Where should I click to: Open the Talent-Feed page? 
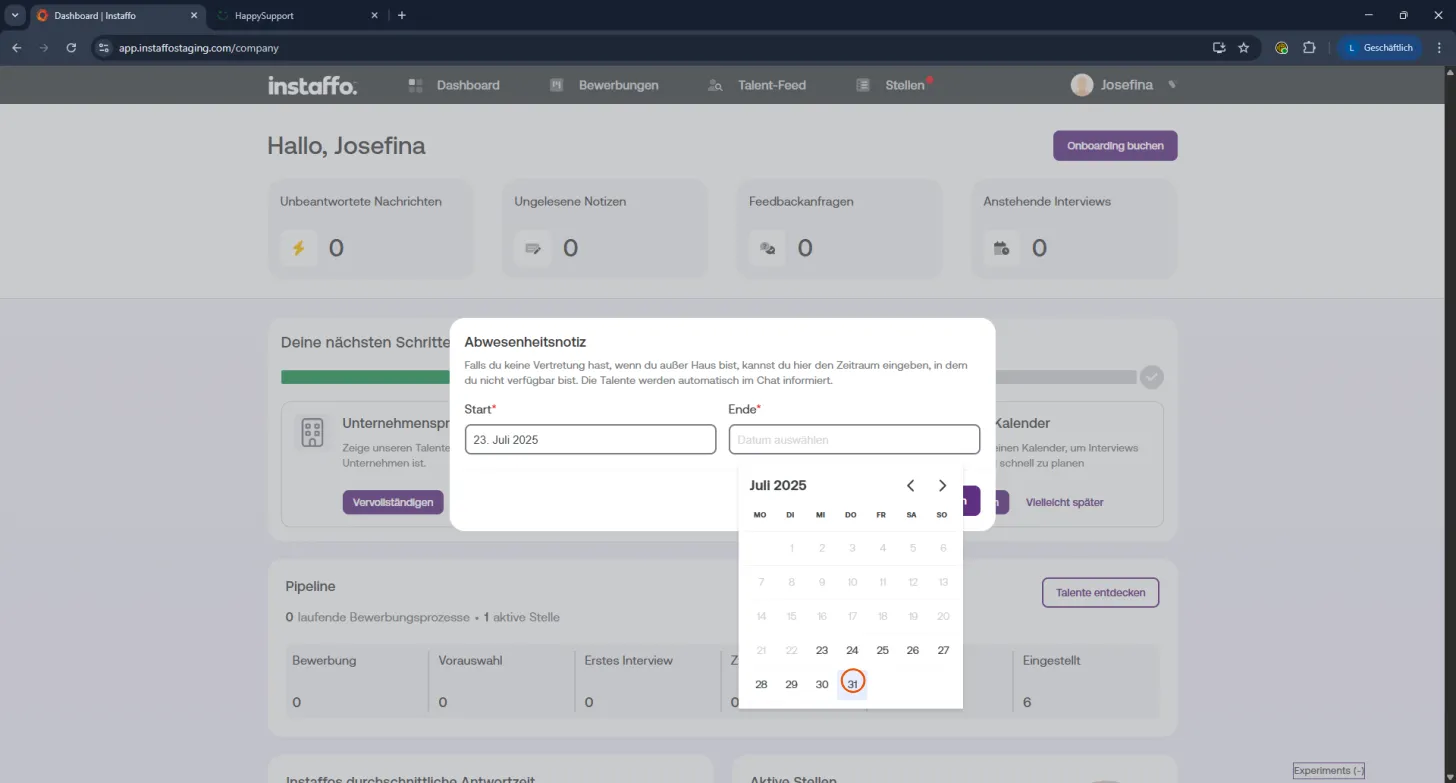(756, 85)
